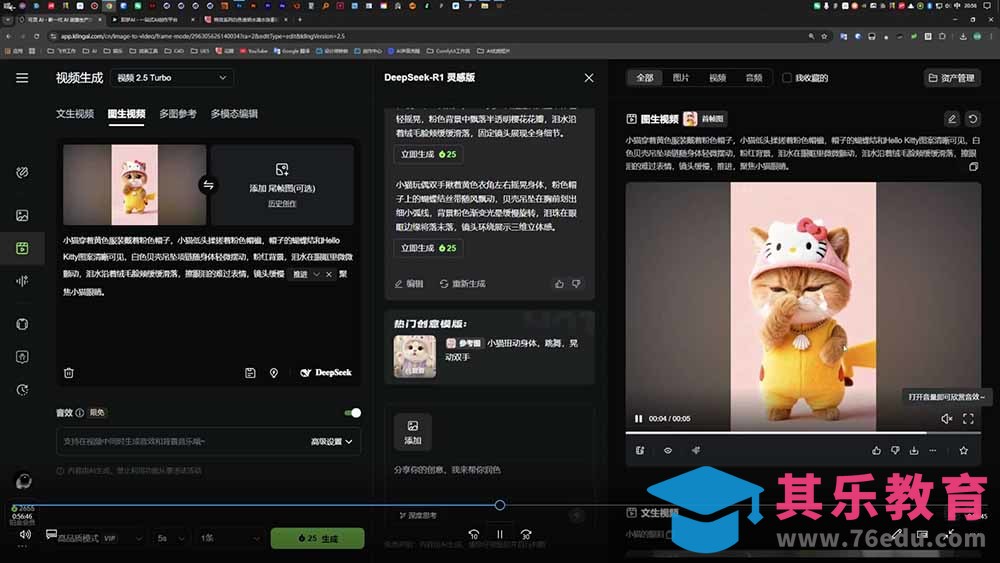Image resolution: width=1000 pixels, height=563 pixels.
Task: Unmute the generated video with speaker icon
Action: pyautogui.click(x=946, y=419)
